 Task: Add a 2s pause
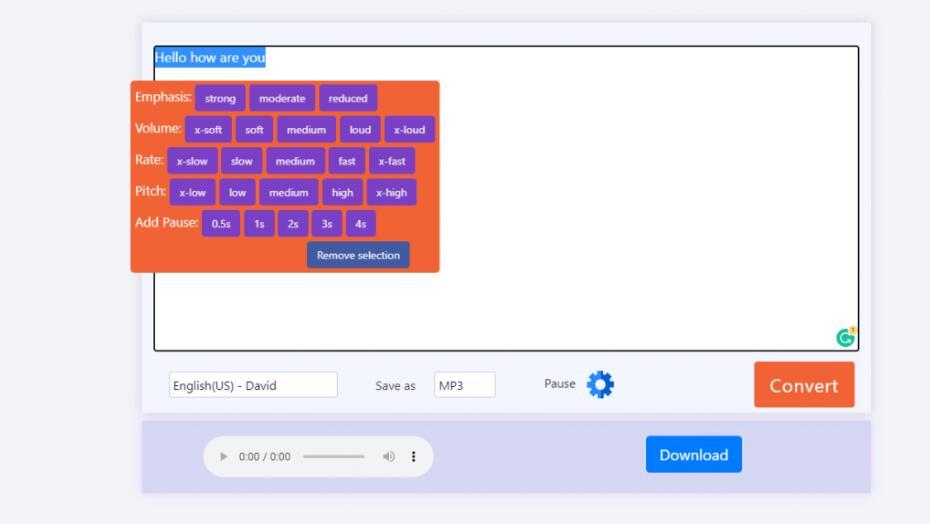coord(293,224)
